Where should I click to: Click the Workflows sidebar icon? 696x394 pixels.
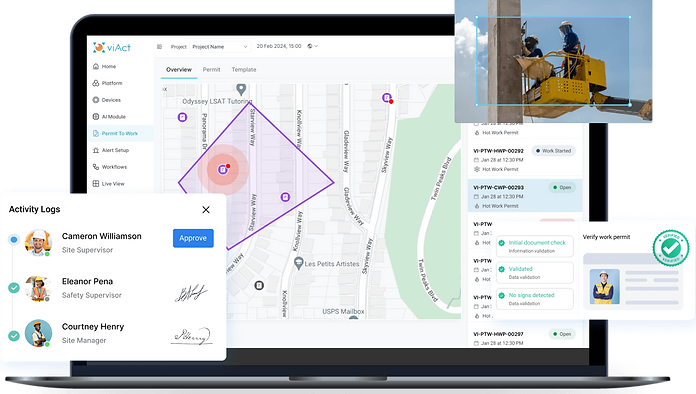pos(95,167)
